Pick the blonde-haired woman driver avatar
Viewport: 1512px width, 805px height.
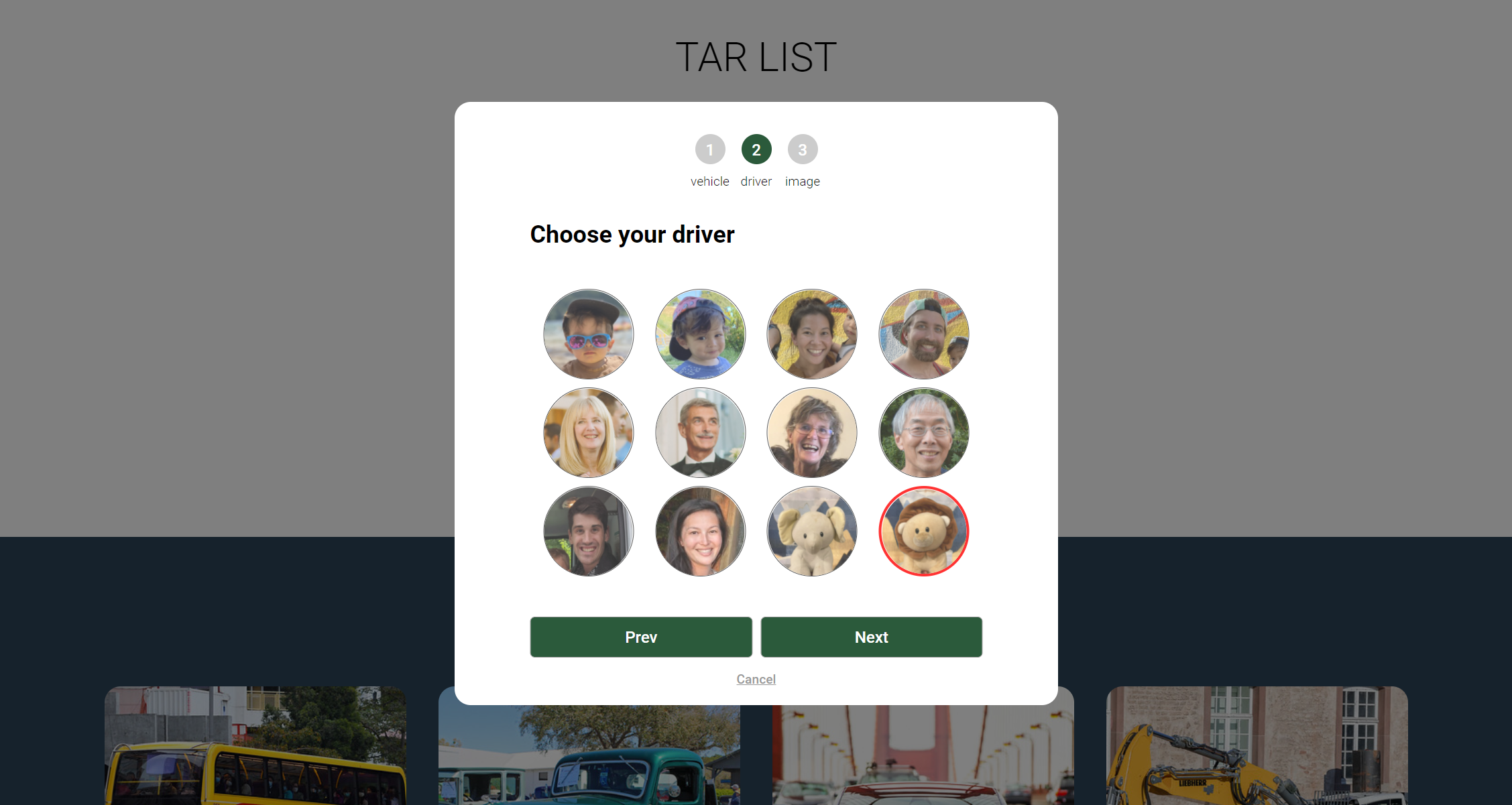[589, 432]
